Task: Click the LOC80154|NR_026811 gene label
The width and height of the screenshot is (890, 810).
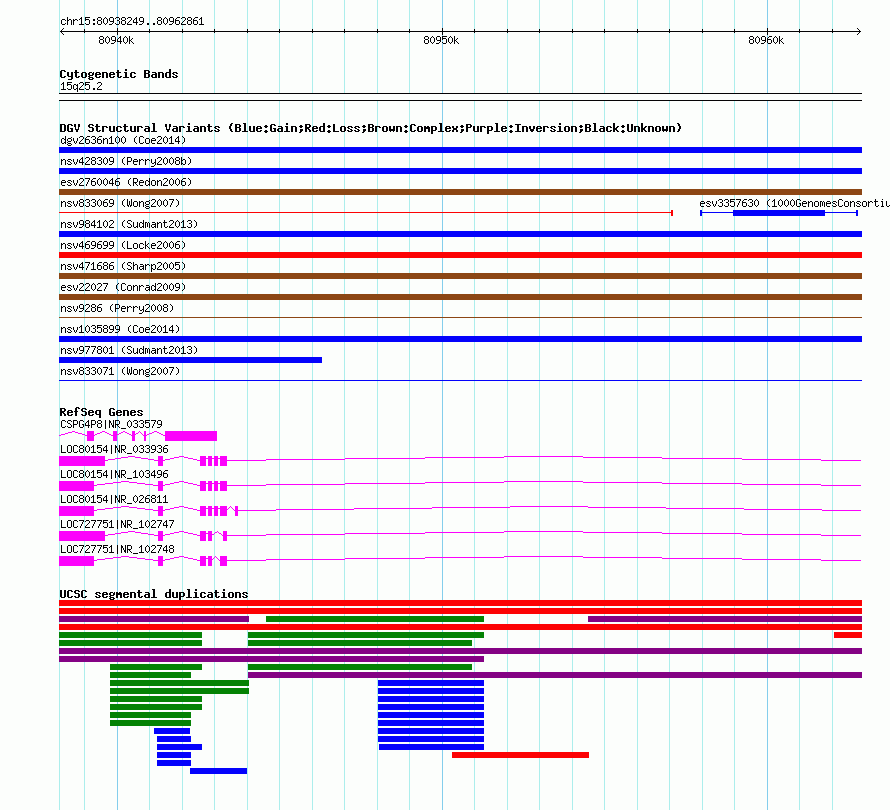Action: click(114, 500)
